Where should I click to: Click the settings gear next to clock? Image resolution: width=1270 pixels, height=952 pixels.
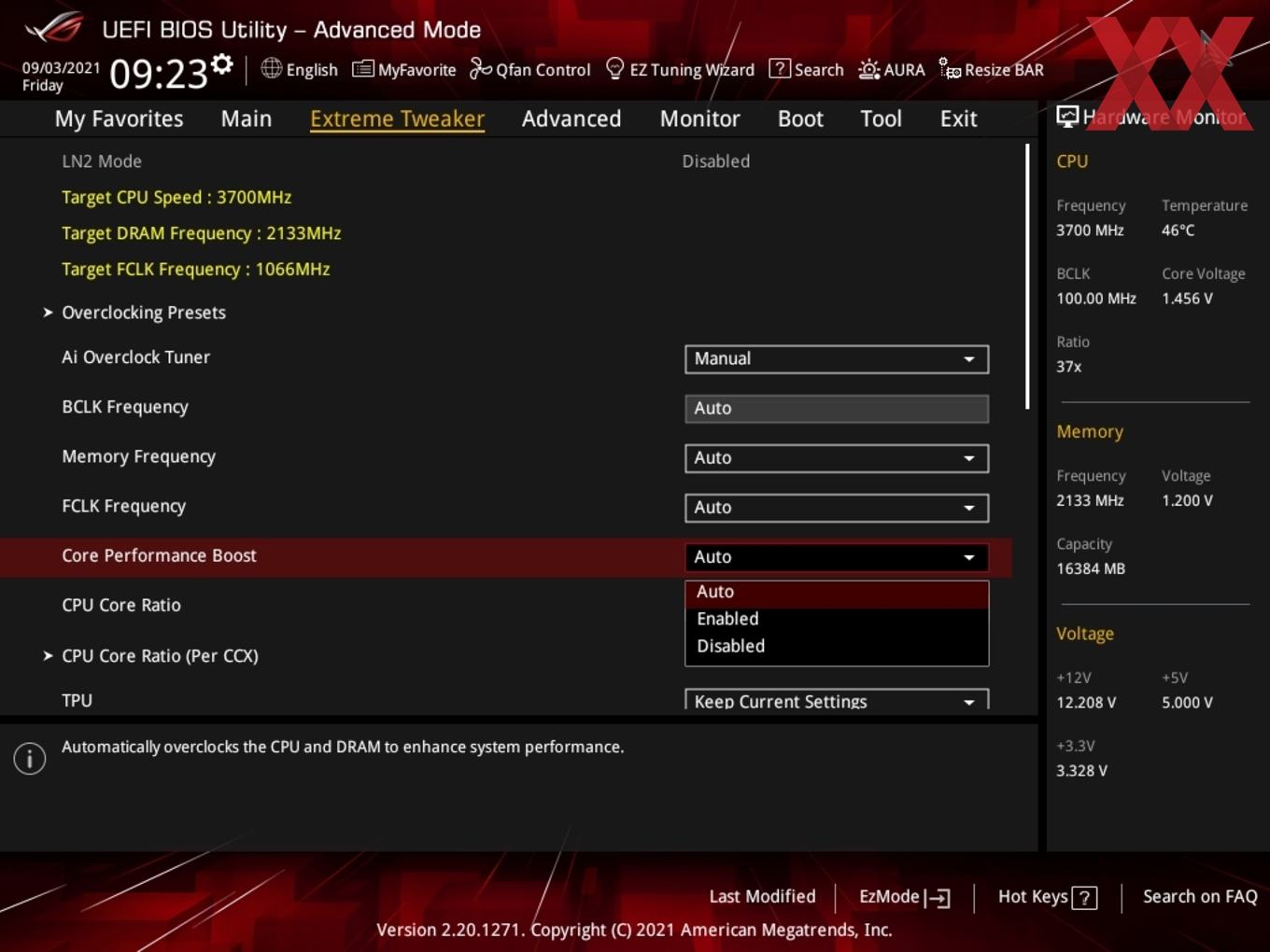click(x=222, y=64)
